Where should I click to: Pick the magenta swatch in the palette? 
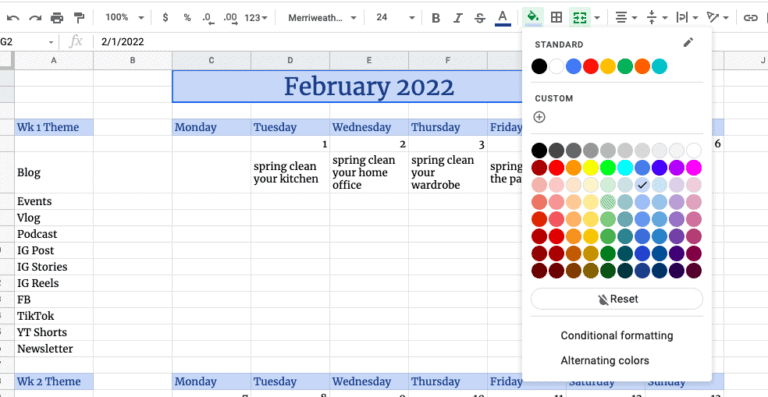(x=694, y=167)
